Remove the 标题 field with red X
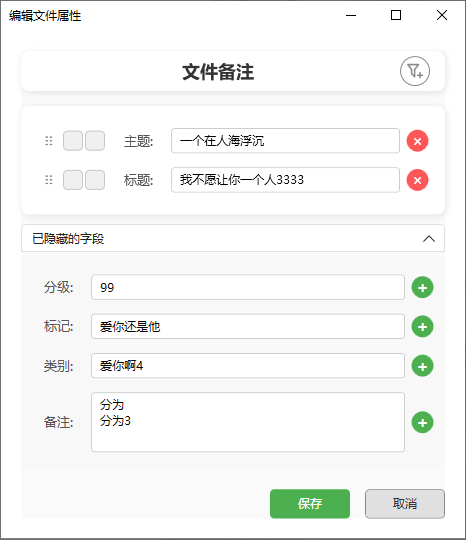Image resolution: width=466 pixels, height=540 pixels. coord(417,180)
